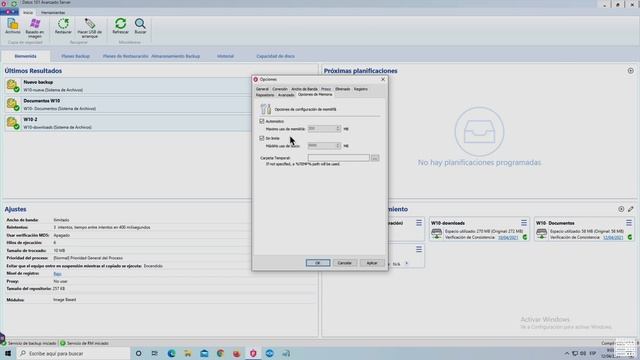Screen dimensions: 640x360
Task: Click Windows taskbar search box
Action: (x=73, y=353)
